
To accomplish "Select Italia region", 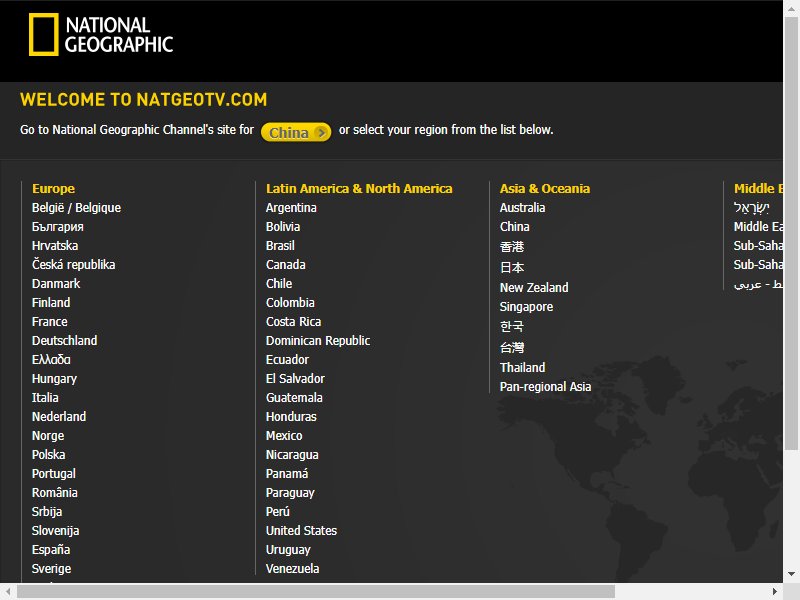I will tap(45, 397).
